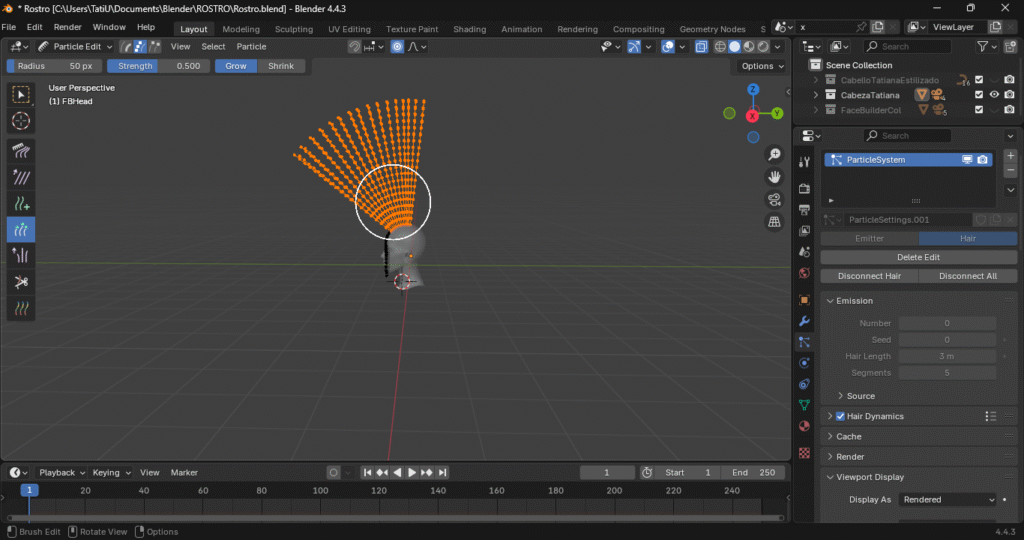
Task: Expand the Cache panel
Action: coord(848,436)
